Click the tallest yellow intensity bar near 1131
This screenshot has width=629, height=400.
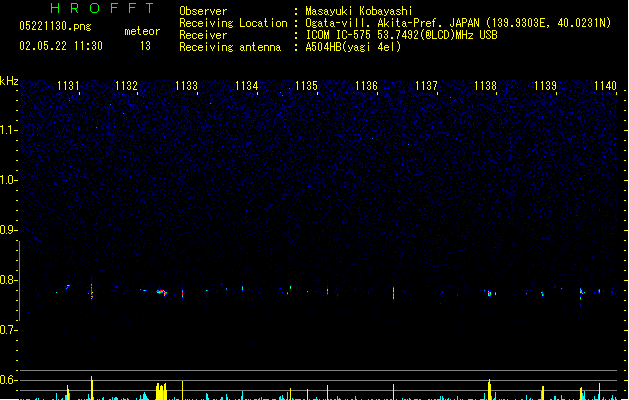click(92, 388)
